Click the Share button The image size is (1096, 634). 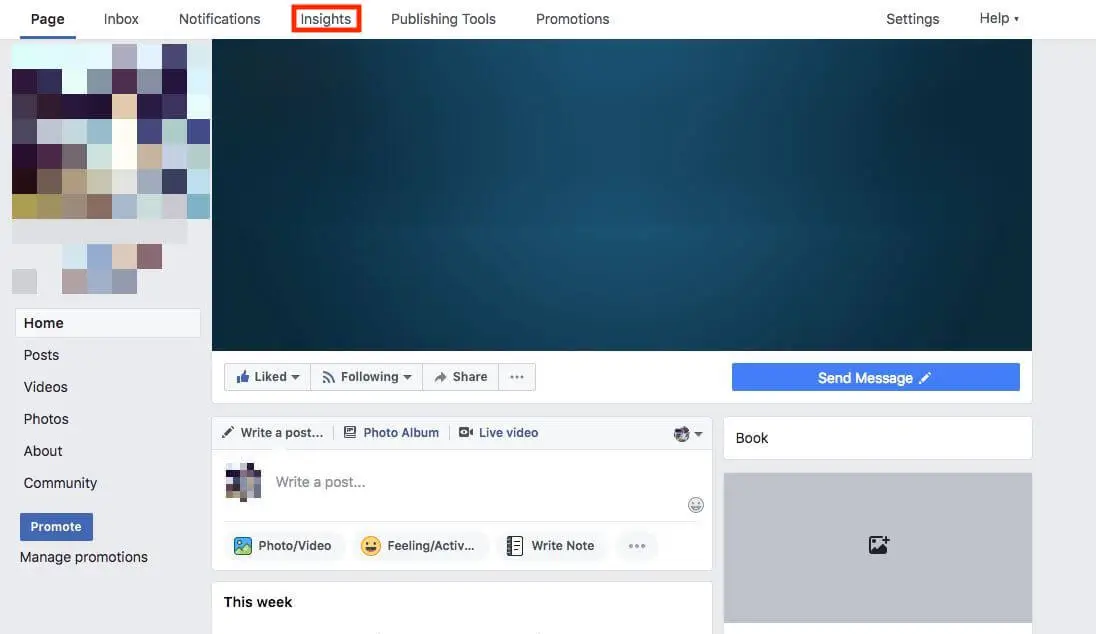tap(461, 377)
